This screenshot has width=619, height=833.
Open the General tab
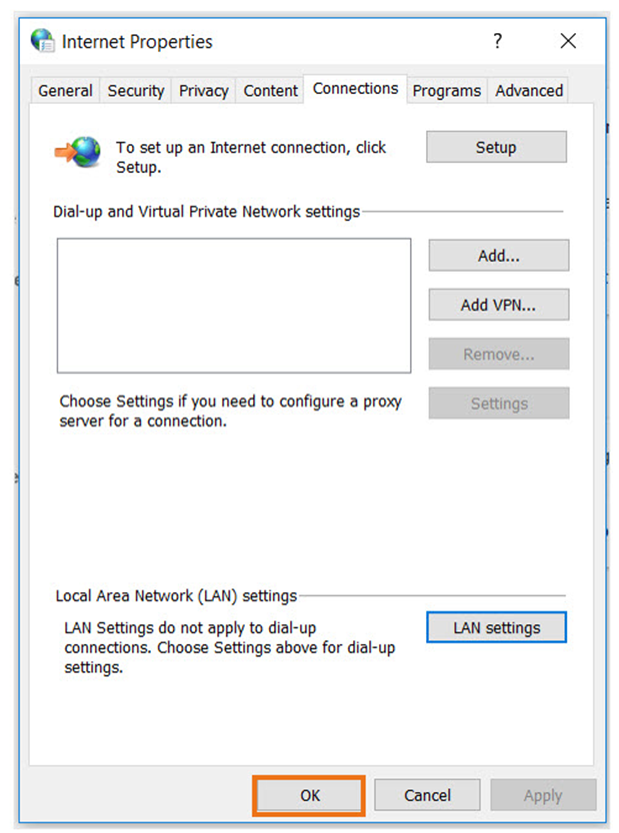64,90
